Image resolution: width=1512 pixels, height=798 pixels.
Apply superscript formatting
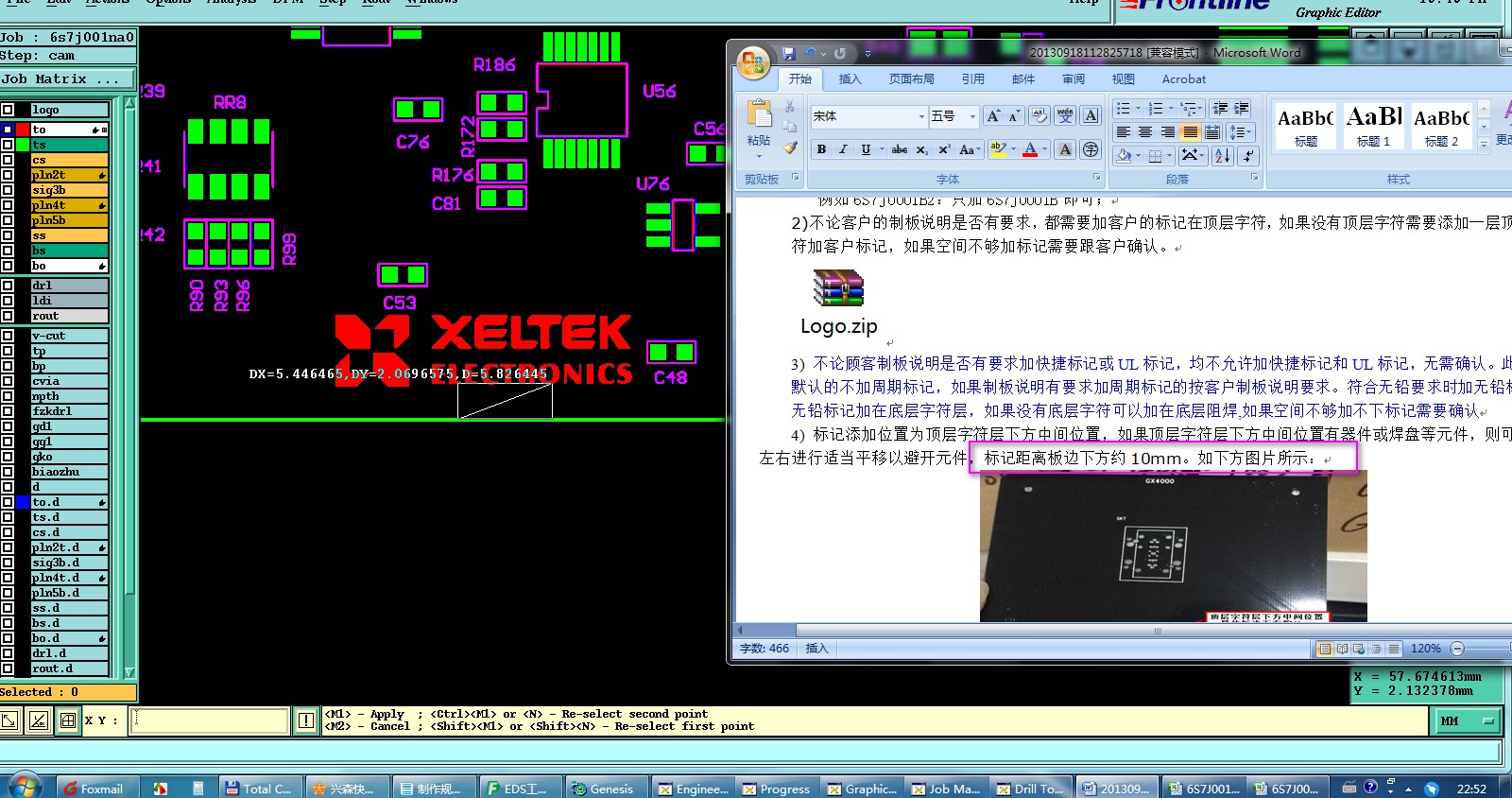(943, 149)
